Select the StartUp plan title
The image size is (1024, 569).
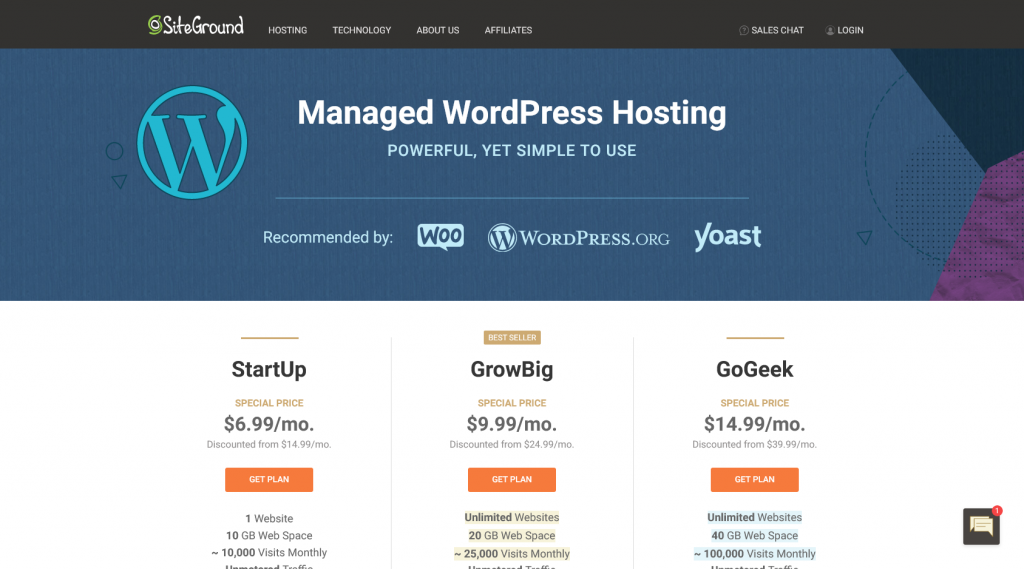269,369
